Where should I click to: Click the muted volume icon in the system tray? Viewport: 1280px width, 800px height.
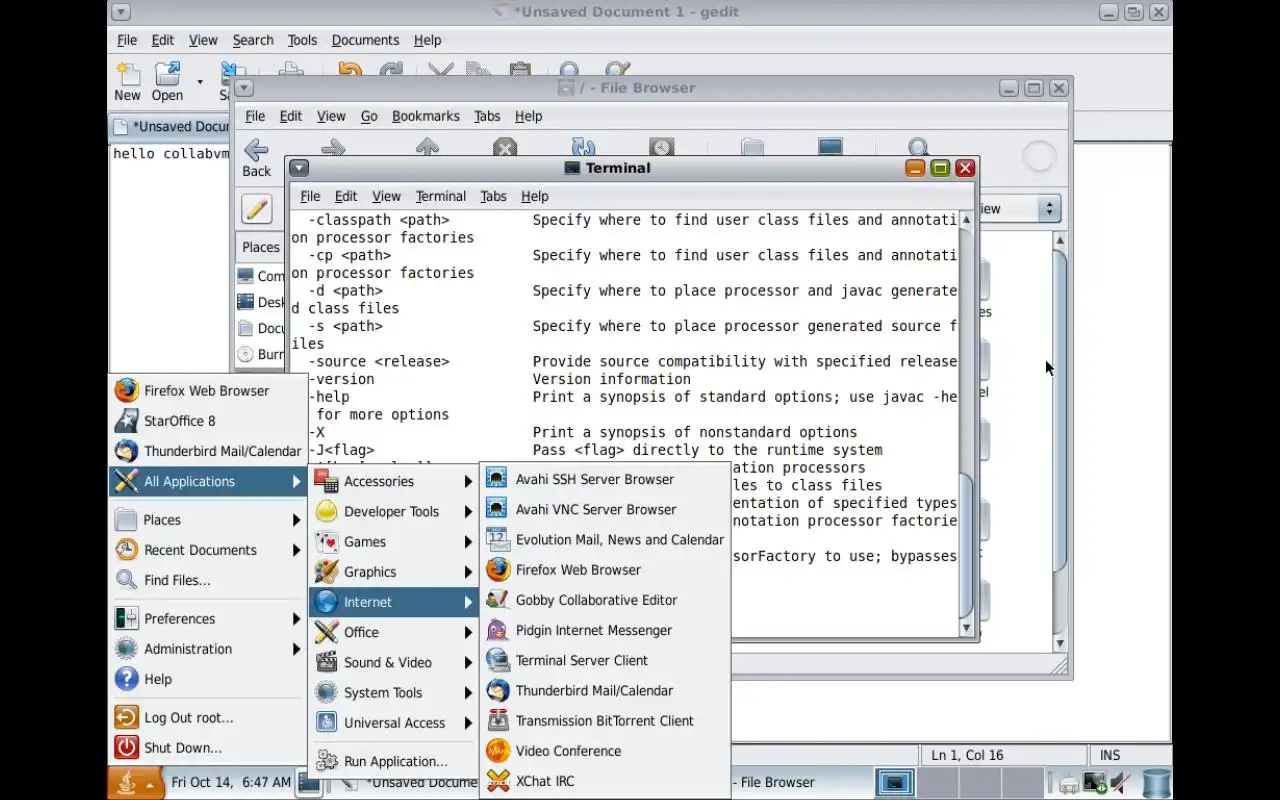pyautogui.click(x=1121, y=783)
